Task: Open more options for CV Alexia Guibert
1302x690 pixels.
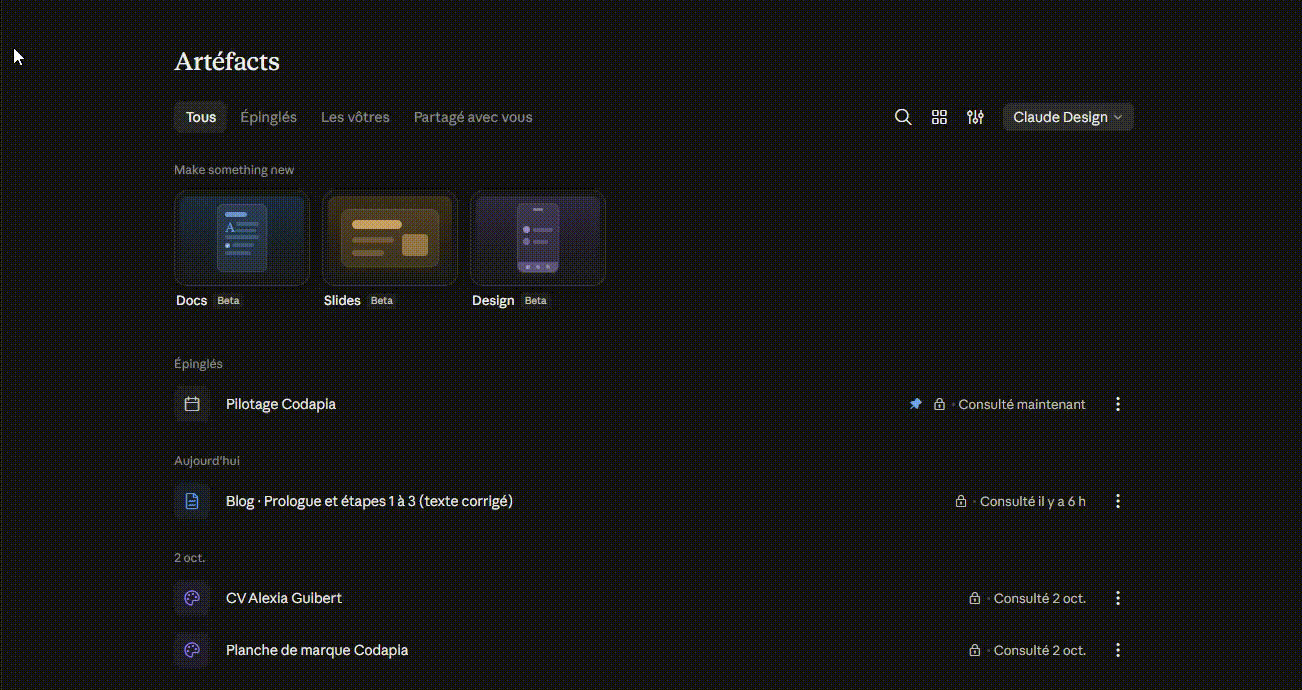Action: pyautogui.click(x=1118, y=598)
